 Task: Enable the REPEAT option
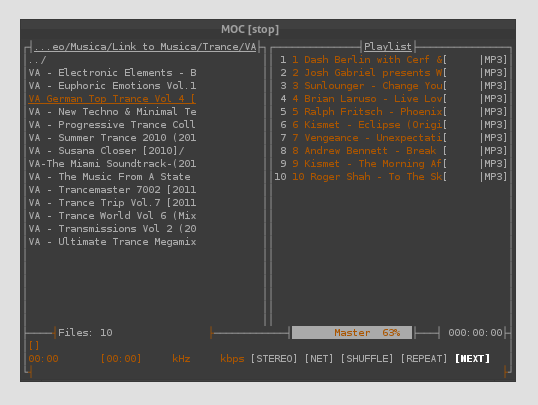(424, 359)
